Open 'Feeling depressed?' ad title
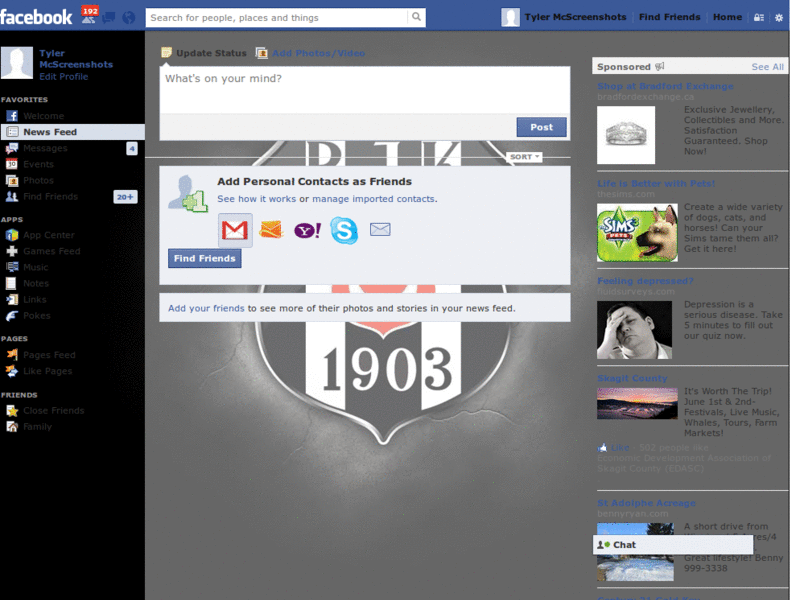 [x=645, y=281]
